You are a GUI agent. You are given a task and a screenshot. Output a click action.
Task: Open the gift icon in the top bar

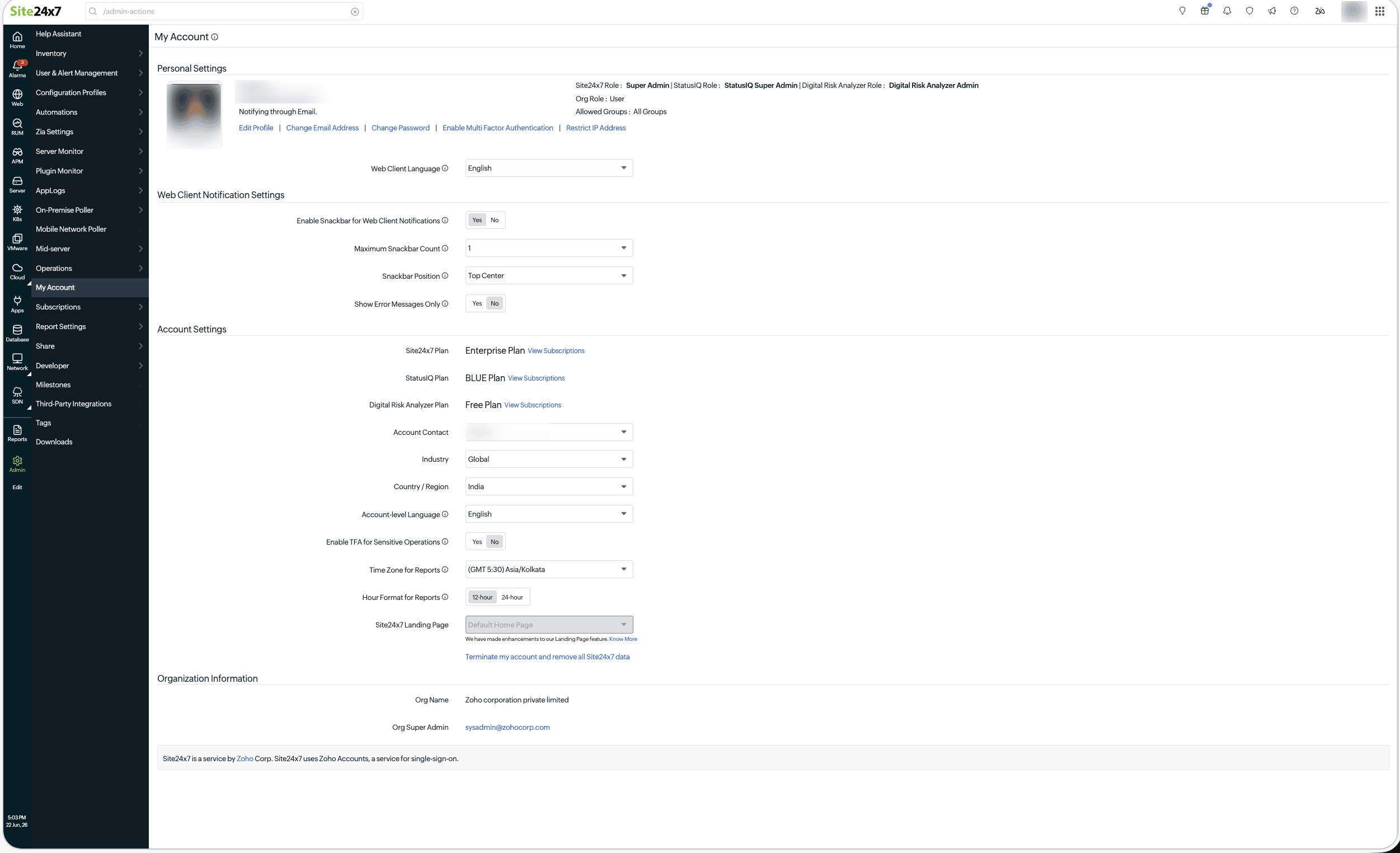click(x=1205, y=11)
